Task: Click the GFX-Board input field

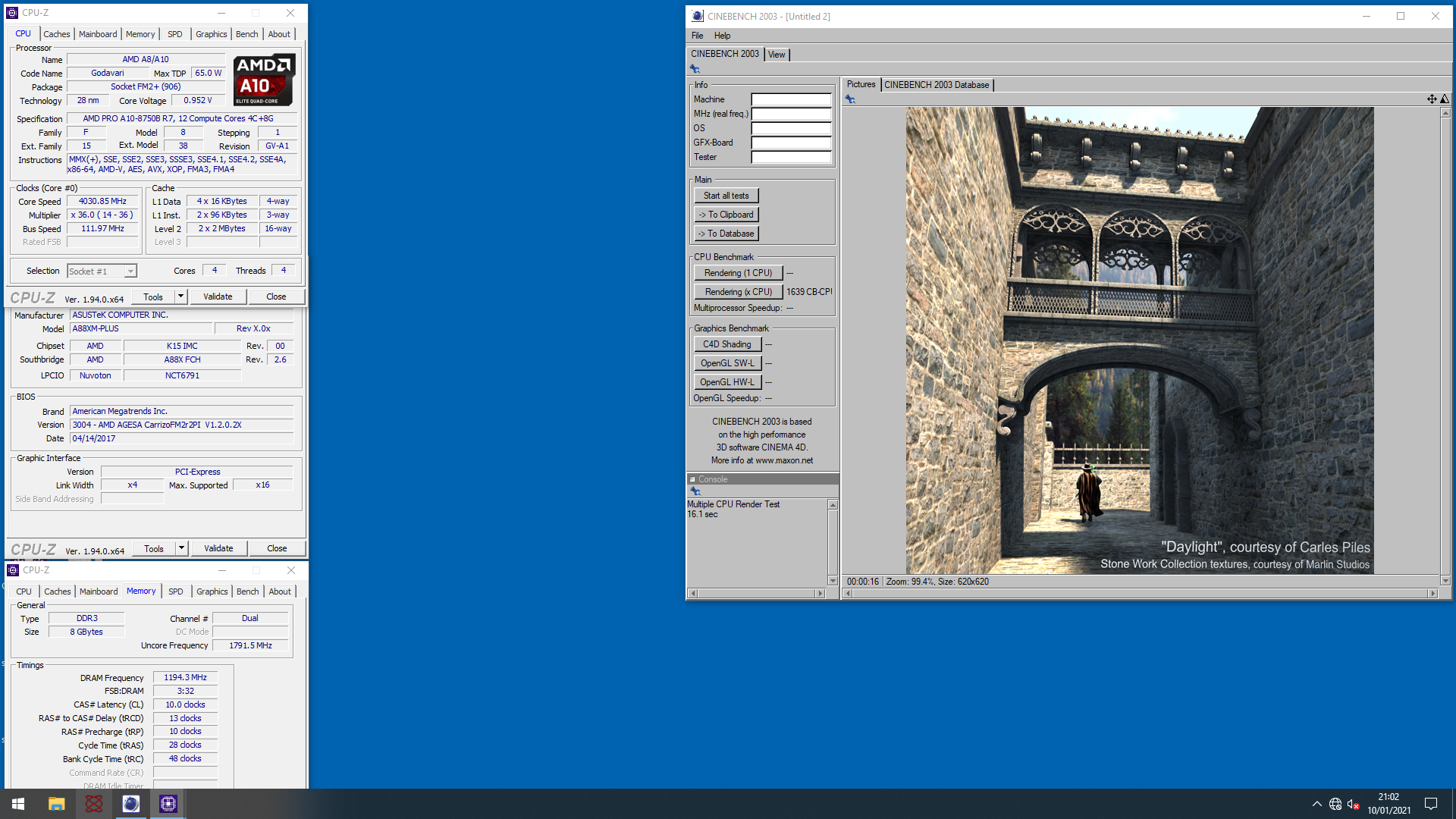Action: click(x=791, y=143)
